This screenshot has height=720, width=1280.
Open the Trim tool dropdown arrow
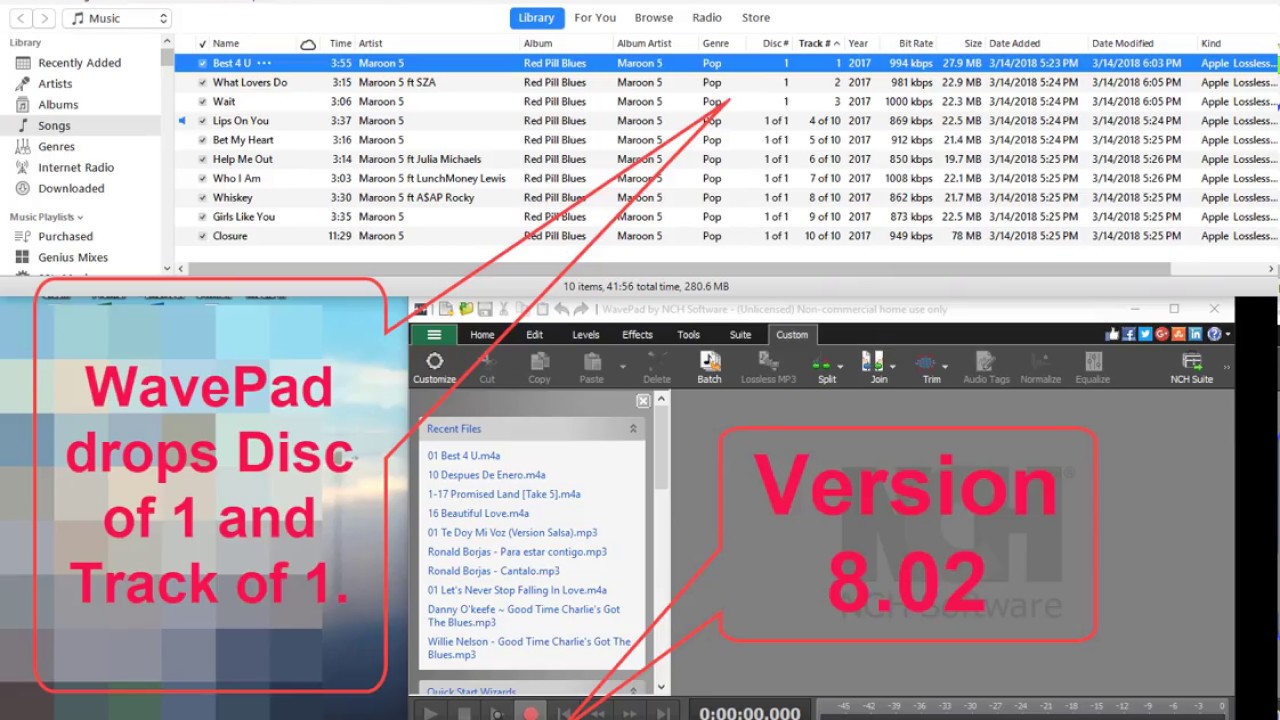pos(945,366)
